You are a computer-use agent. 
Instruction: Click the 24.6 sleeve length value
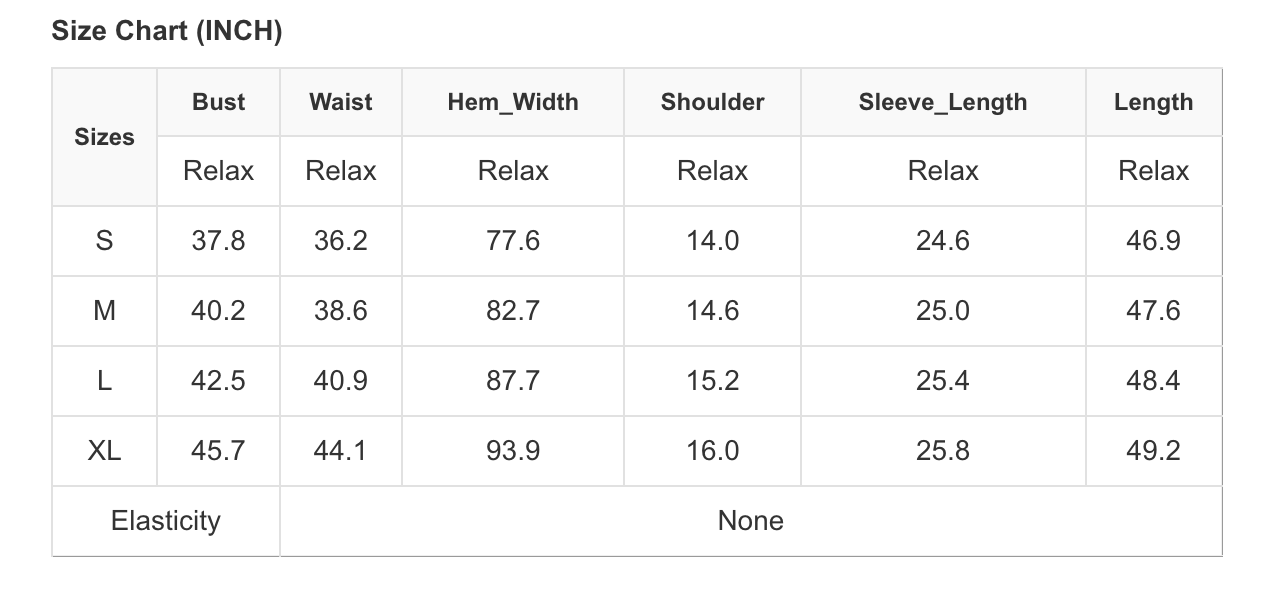(942, 241)
